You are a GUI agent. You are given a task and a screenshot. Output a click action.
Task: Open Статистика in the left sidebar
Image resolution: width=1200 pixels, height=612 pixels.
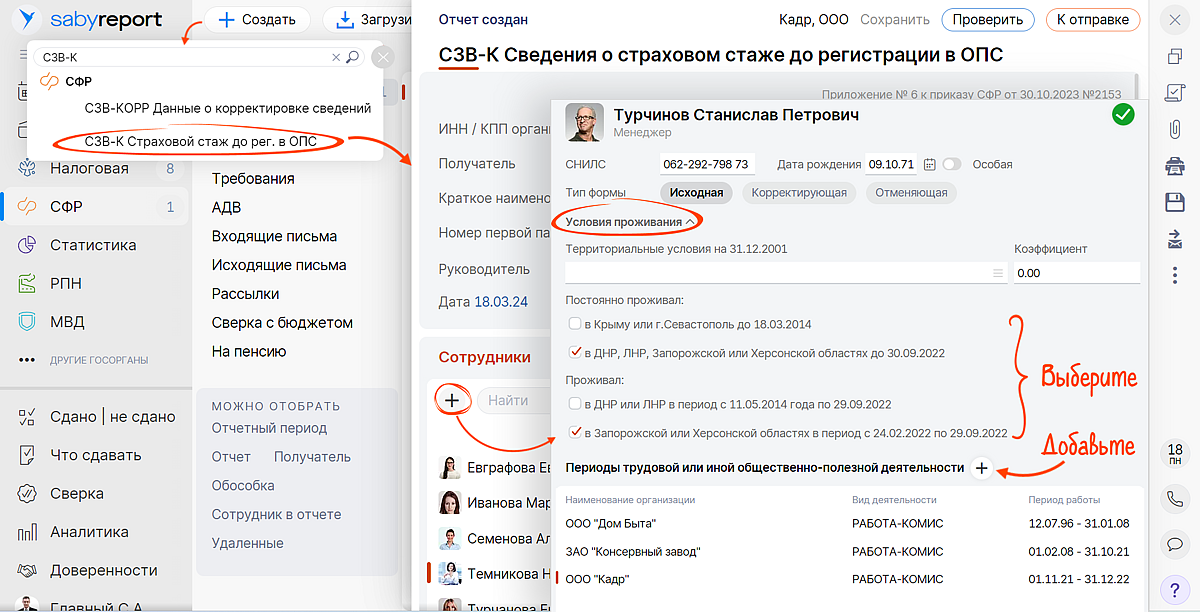[93, 245]
